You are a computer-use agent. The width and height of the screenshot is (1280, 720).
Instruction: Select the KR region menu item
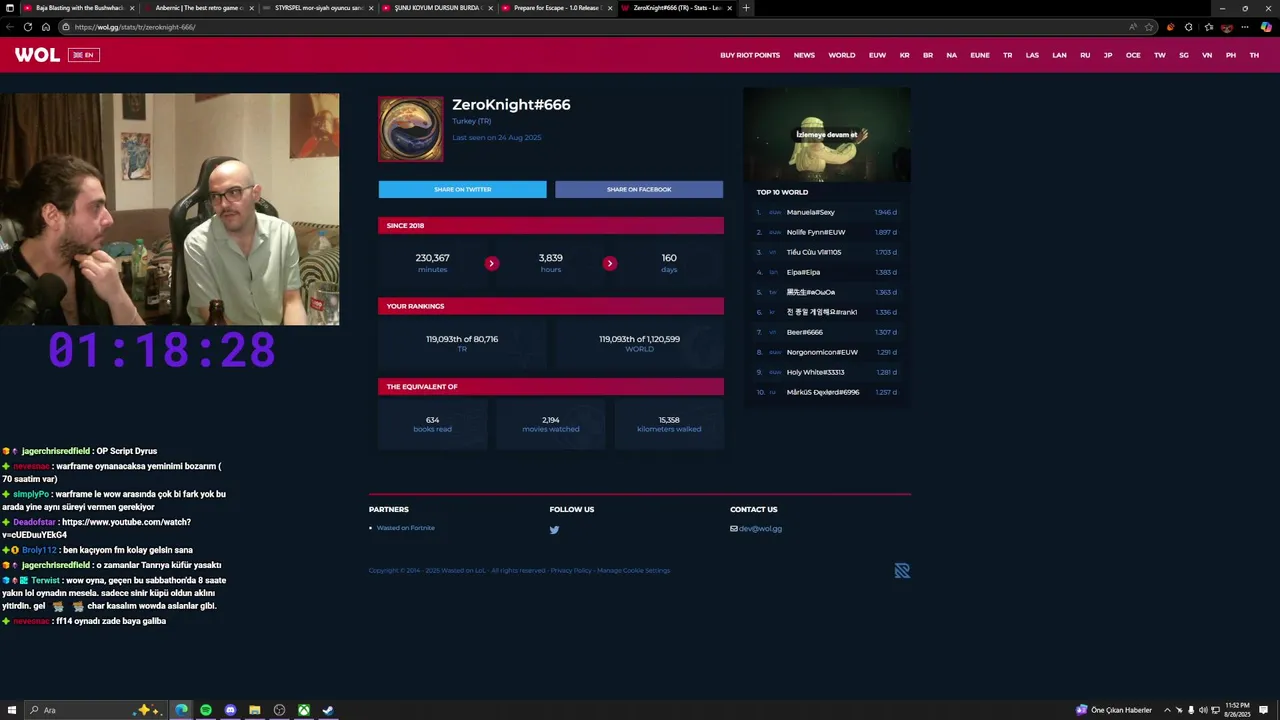point(904,55)
